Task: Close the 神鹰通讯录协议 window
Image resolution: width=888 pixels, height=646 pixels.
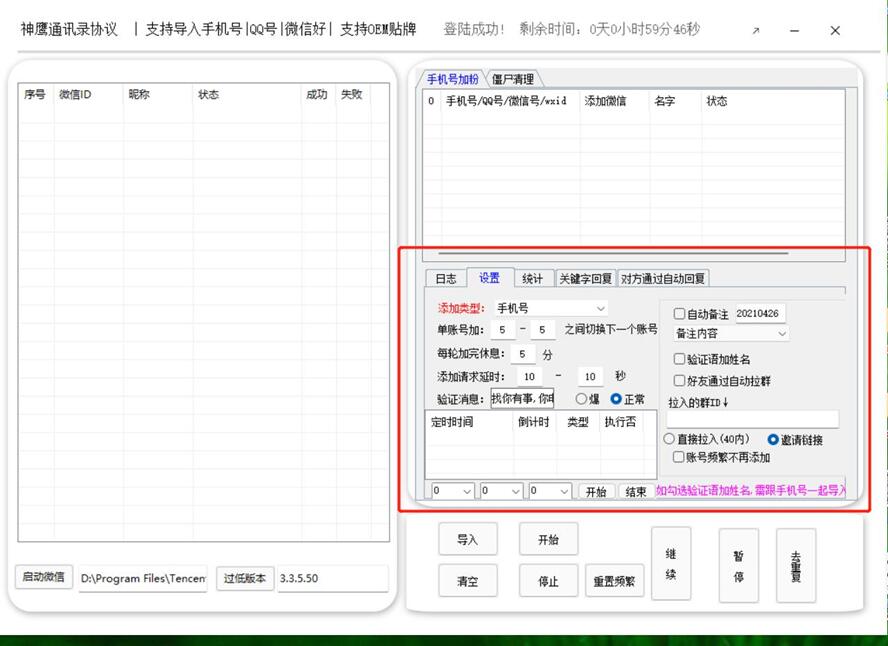Action: click(x=835, y=31)
